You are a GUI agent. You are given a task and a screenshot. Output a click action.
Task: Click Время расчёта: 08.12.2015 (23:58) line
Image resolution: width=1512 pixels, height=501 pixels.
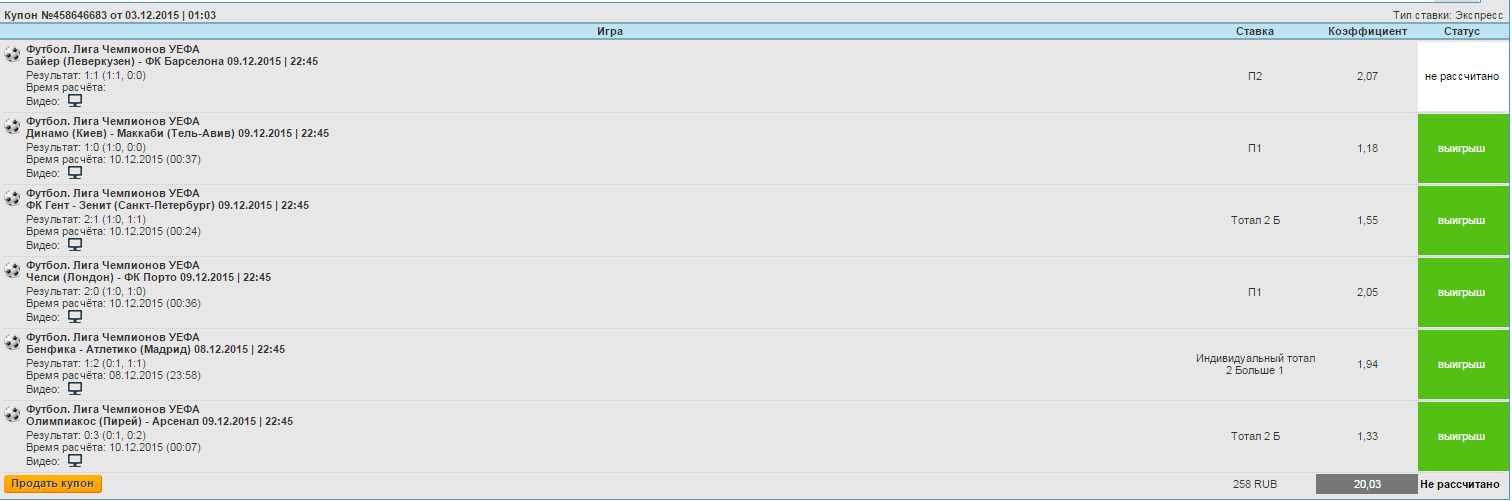tap(114, 375)
